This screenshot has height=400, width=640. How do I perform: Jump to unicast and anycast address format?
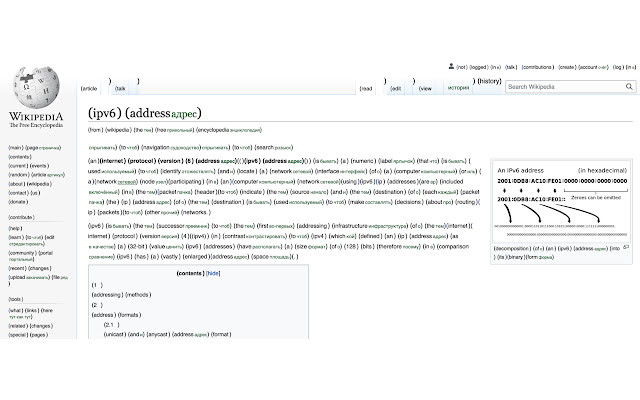[x=167, y=334]
